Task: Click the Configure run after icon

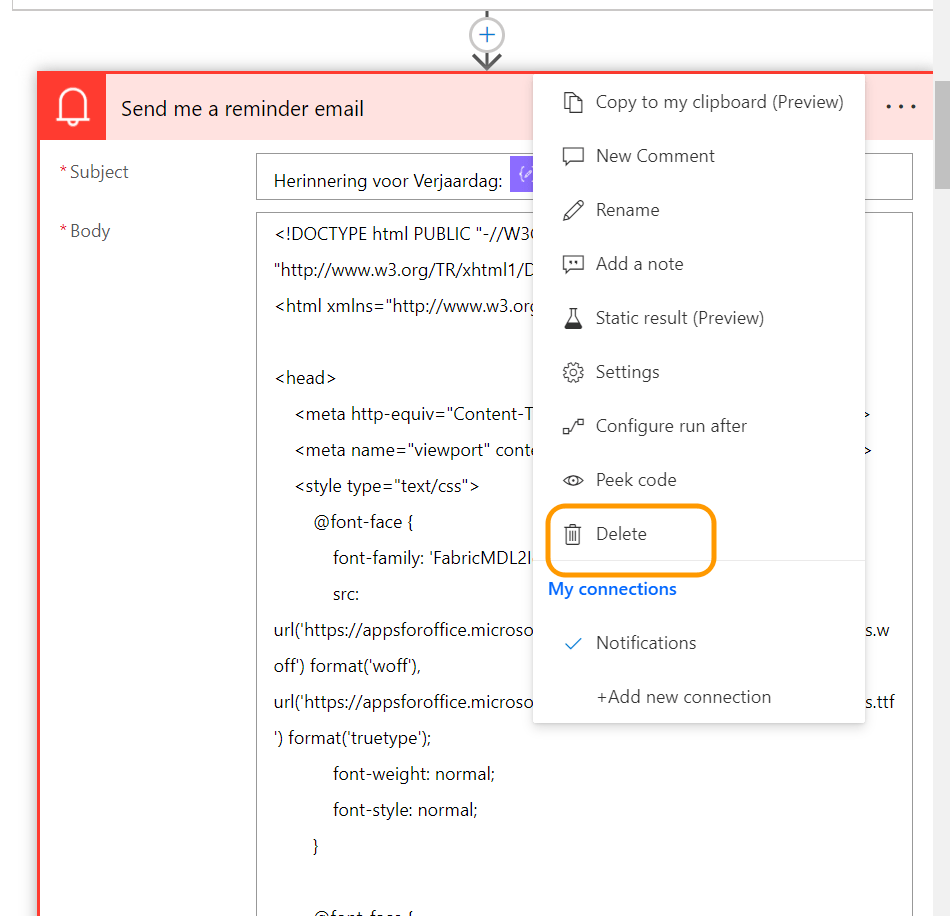Action: [x=572, y=426]
